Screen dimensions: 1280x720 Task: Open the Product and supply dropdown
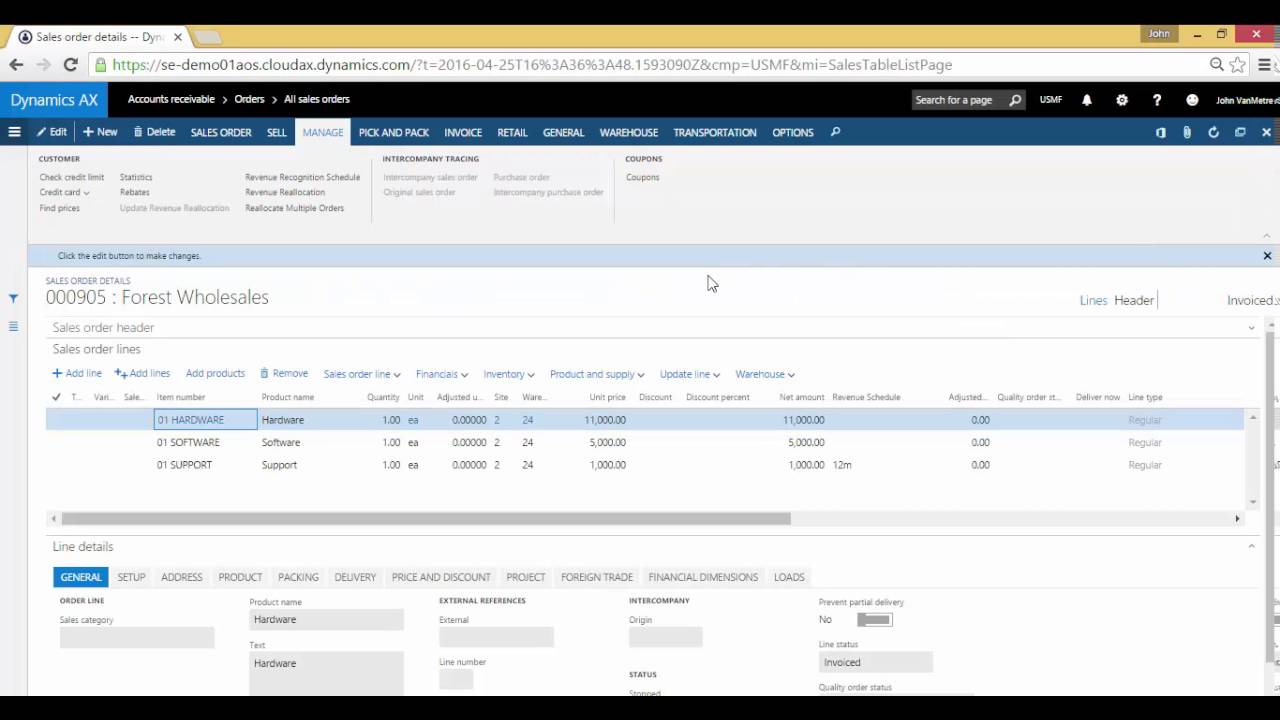pyautogui.click(x=597, y=374)
